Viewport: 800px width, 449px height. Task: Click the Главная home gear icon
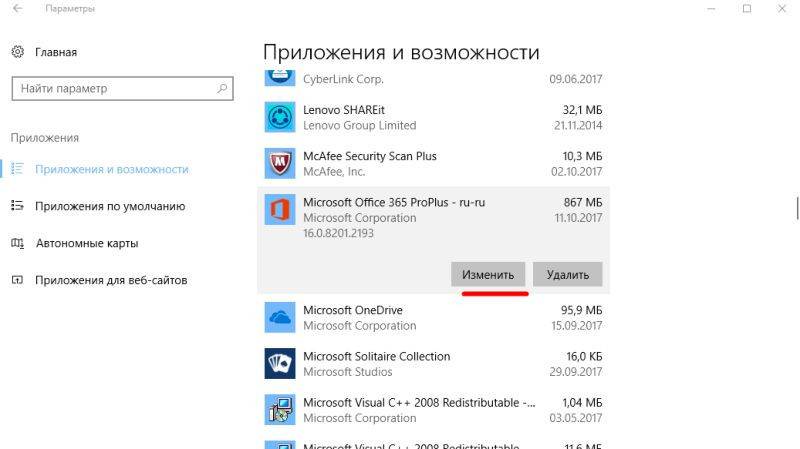tap(18, 52)
